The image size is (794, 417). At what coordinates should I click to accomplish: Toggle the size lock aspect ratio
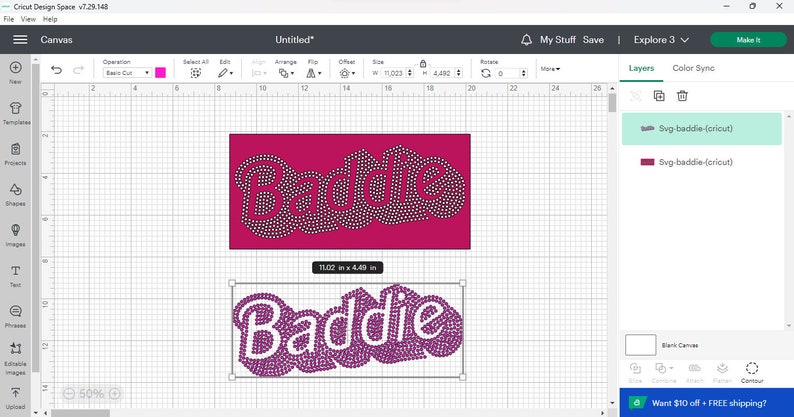(x=423, y=63)
